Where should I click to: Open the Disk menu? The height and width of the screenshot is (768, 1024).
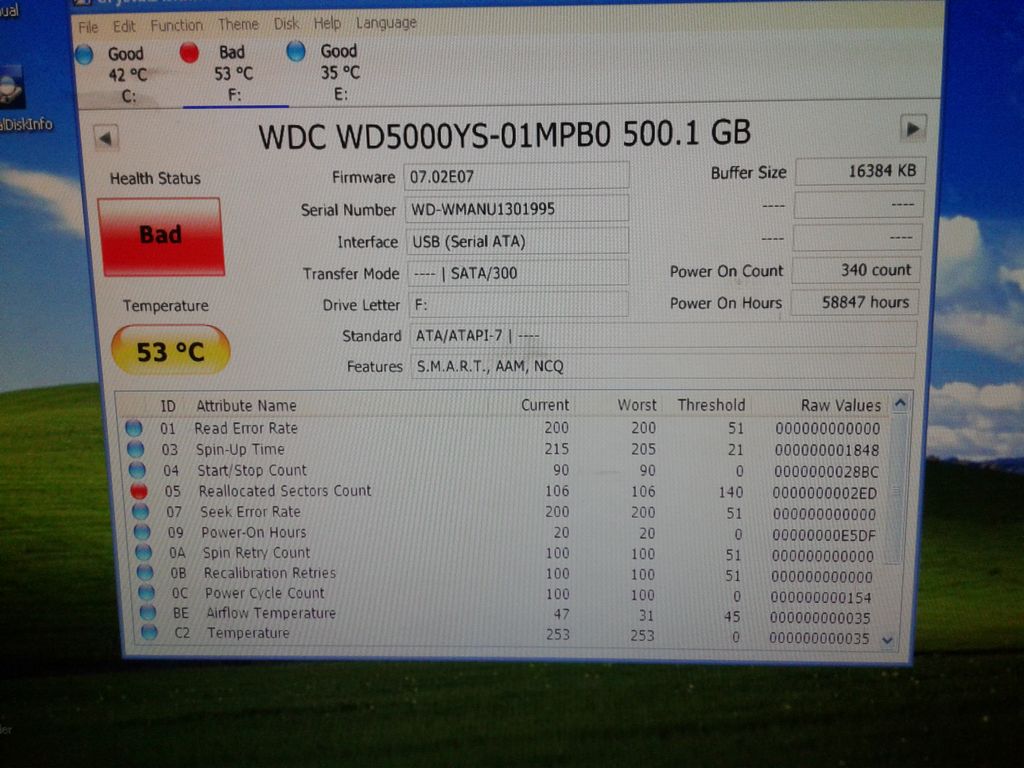[x=286, y=24]
